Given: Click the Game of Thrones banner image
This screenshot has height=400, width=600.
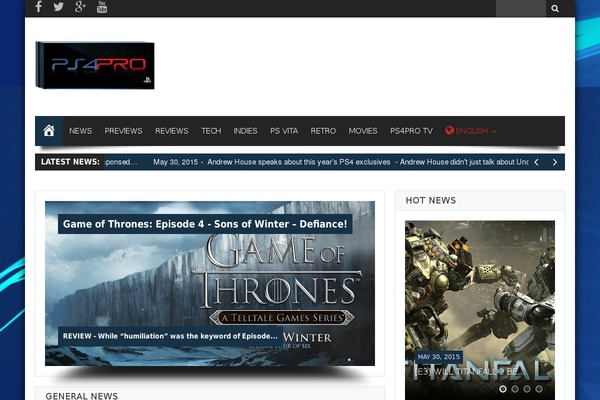Looking at the screenshot, I should tap(210, 283).
